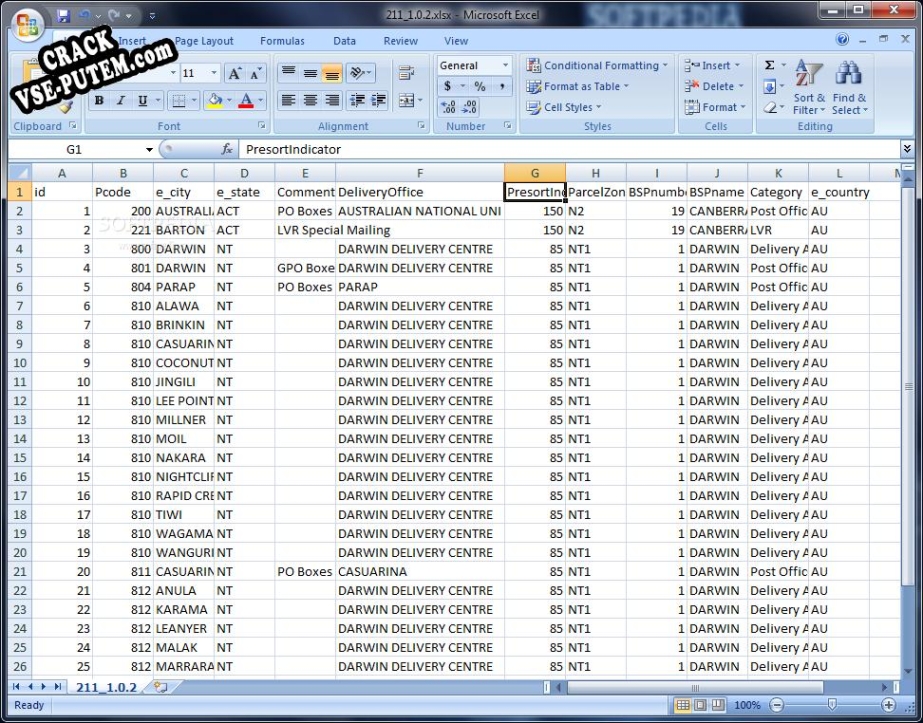Screen dimensions: 923x723
Task: Click the zoom slider handle
Action: [831, 705]
